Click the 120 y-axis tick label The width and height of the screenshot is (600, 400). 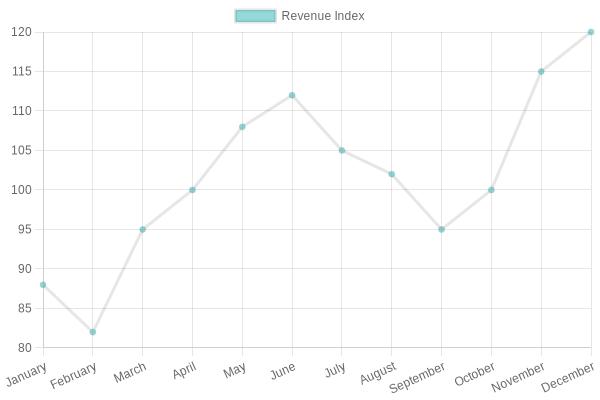[x=21, y=32]
